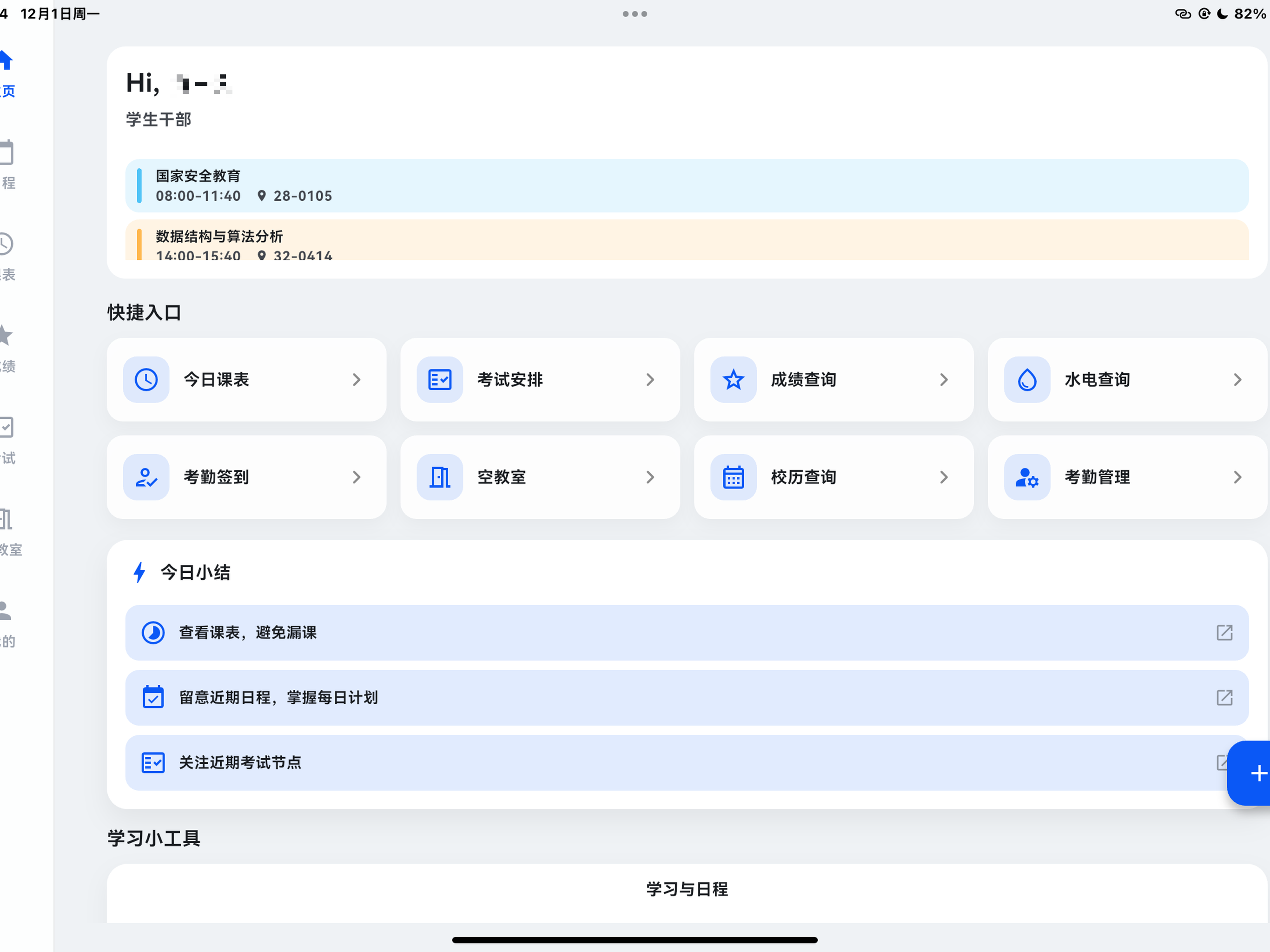Click the pie-clock icon in 查看课表 row
This screenshot has width=1270, height=952.
click(153, 633)
